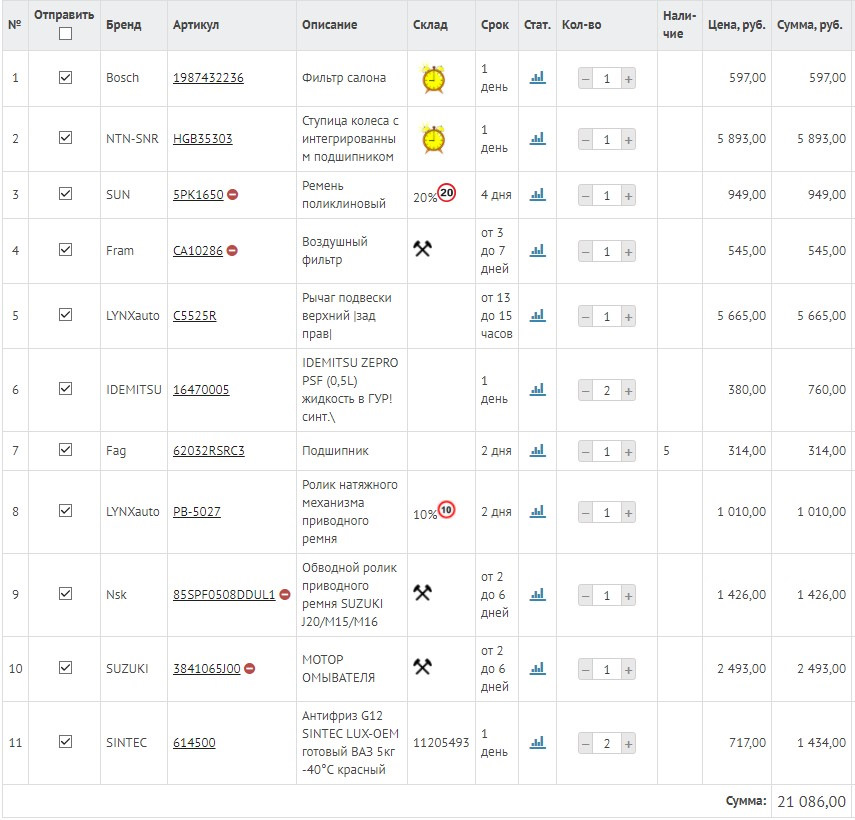Screen dimensions: 855x820
Task: Increase quantity for Fram CA10286
Action: 628,252
